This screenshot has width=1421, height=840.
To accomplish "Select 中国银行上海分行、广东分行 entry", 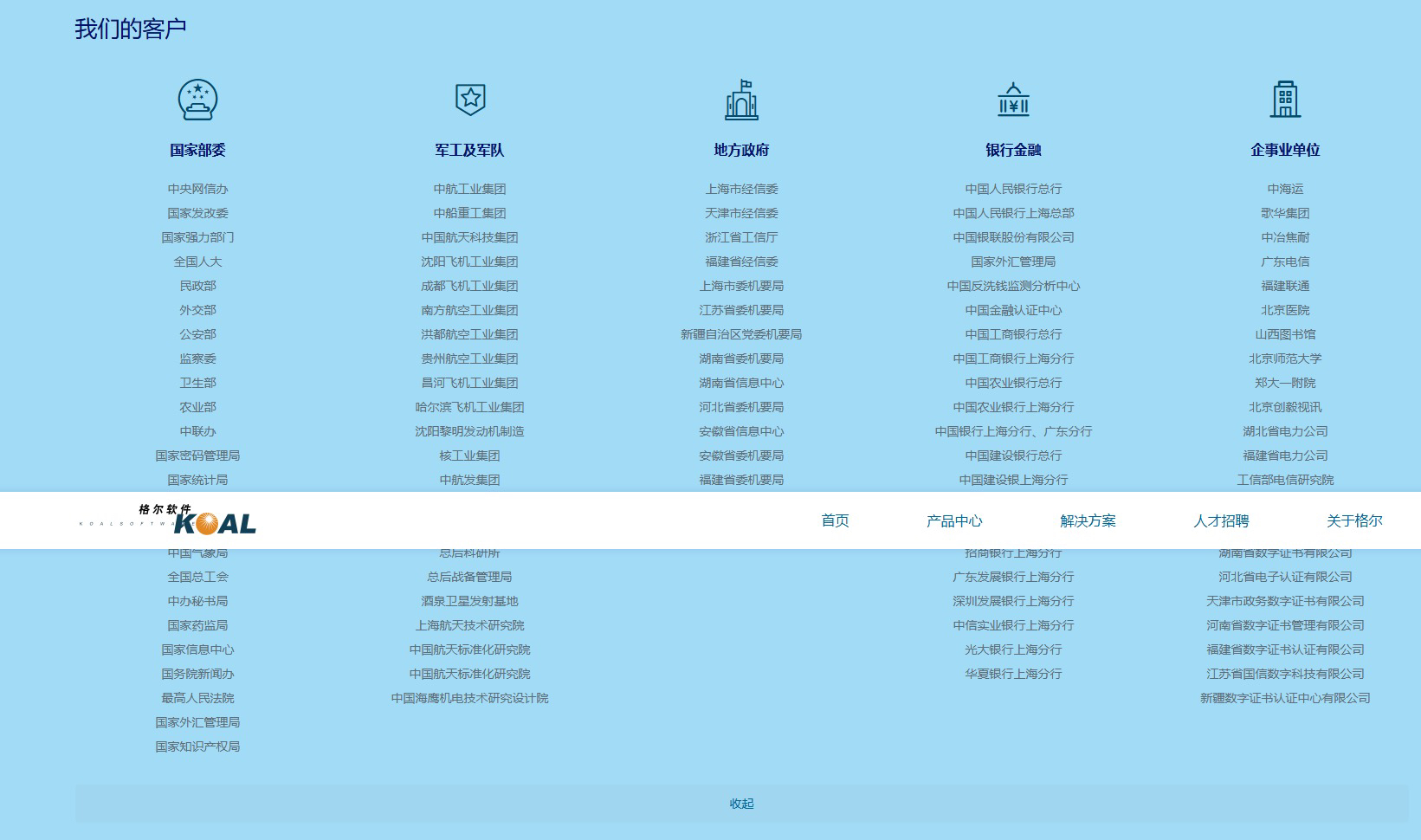I will click(x=1013, y=431).
